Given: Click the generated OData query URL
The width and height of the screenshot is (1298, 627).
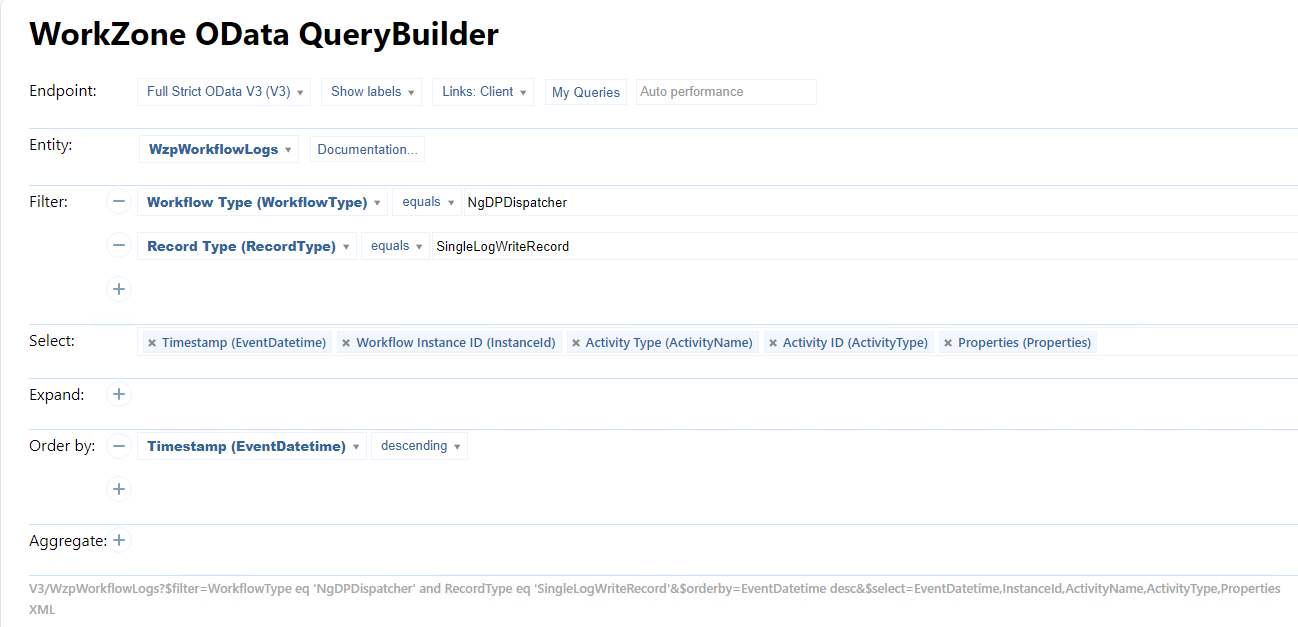Looking at the screenshot, I should [x=654, y=589].
